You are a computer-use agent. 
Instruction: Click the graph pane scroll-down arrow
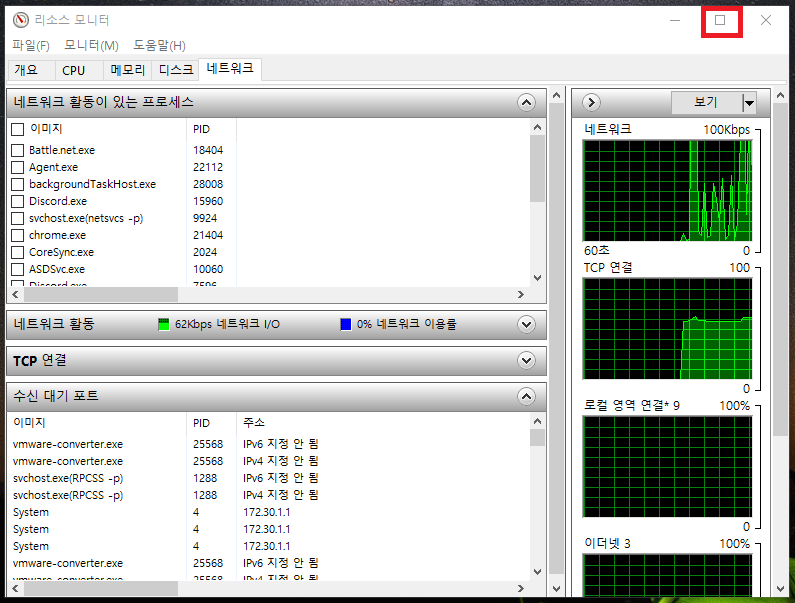(x=780, y=589)
